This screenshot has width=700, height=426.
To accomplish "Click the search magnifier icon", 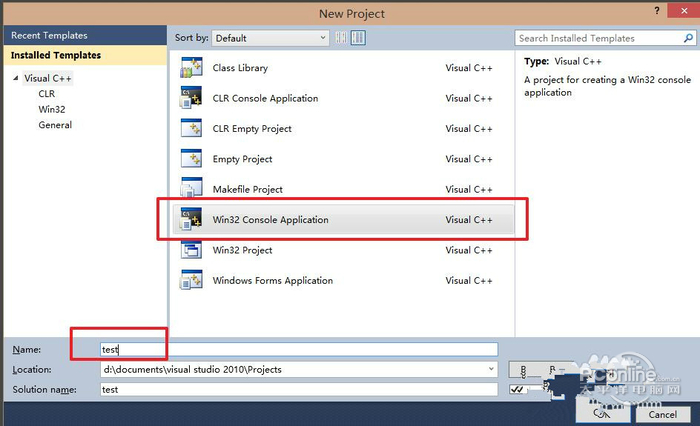I will click(x=688, y=38).
